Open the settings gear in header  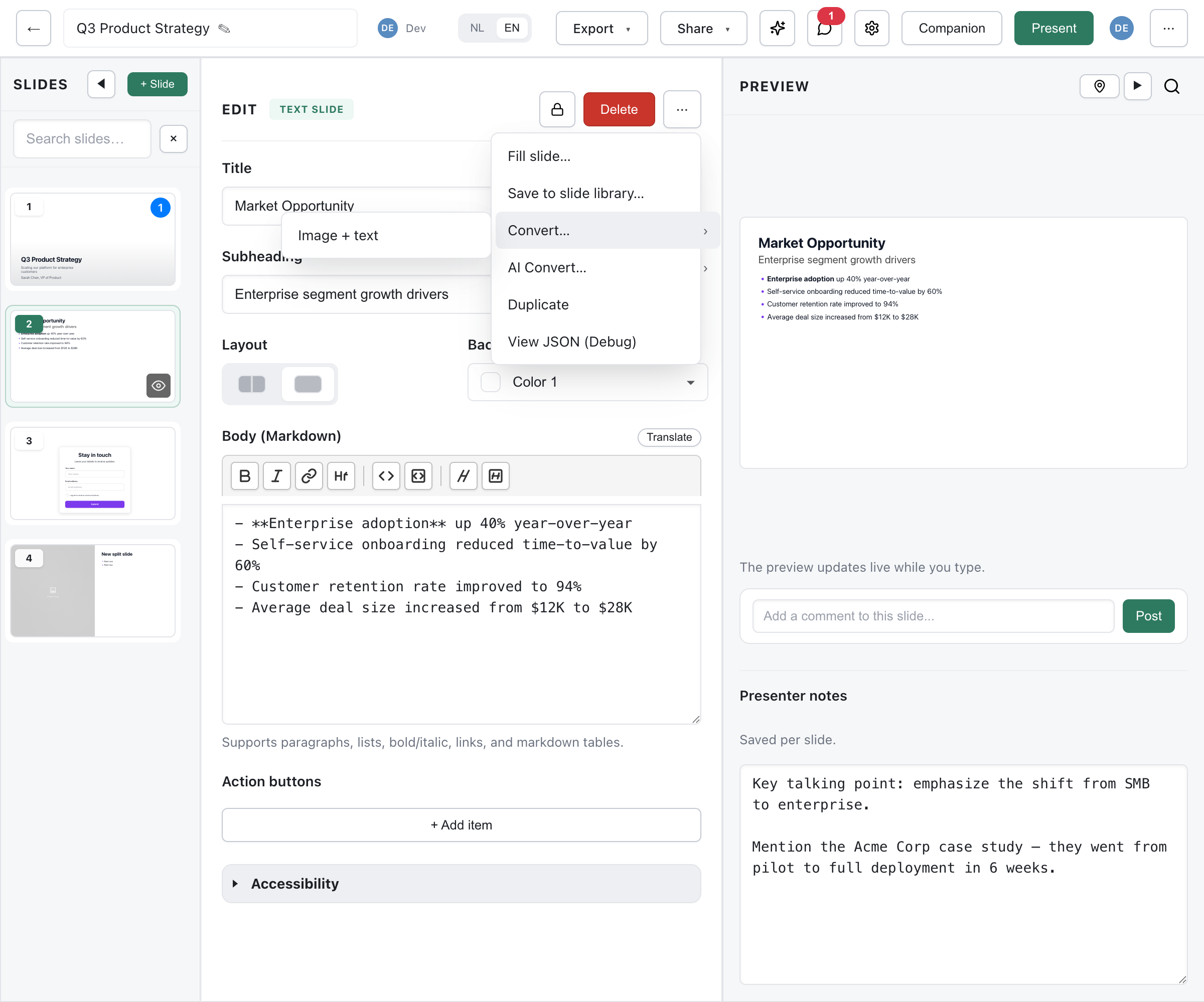coord(871,28)
